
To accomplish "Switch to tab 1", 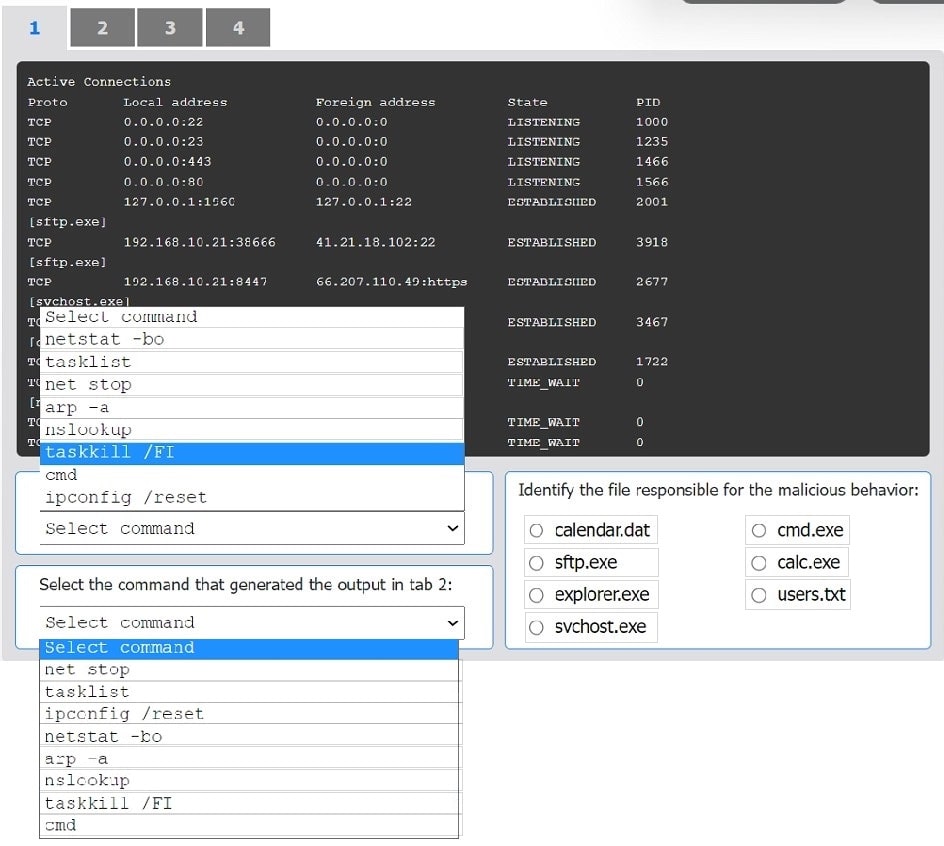I will point(34,28).
